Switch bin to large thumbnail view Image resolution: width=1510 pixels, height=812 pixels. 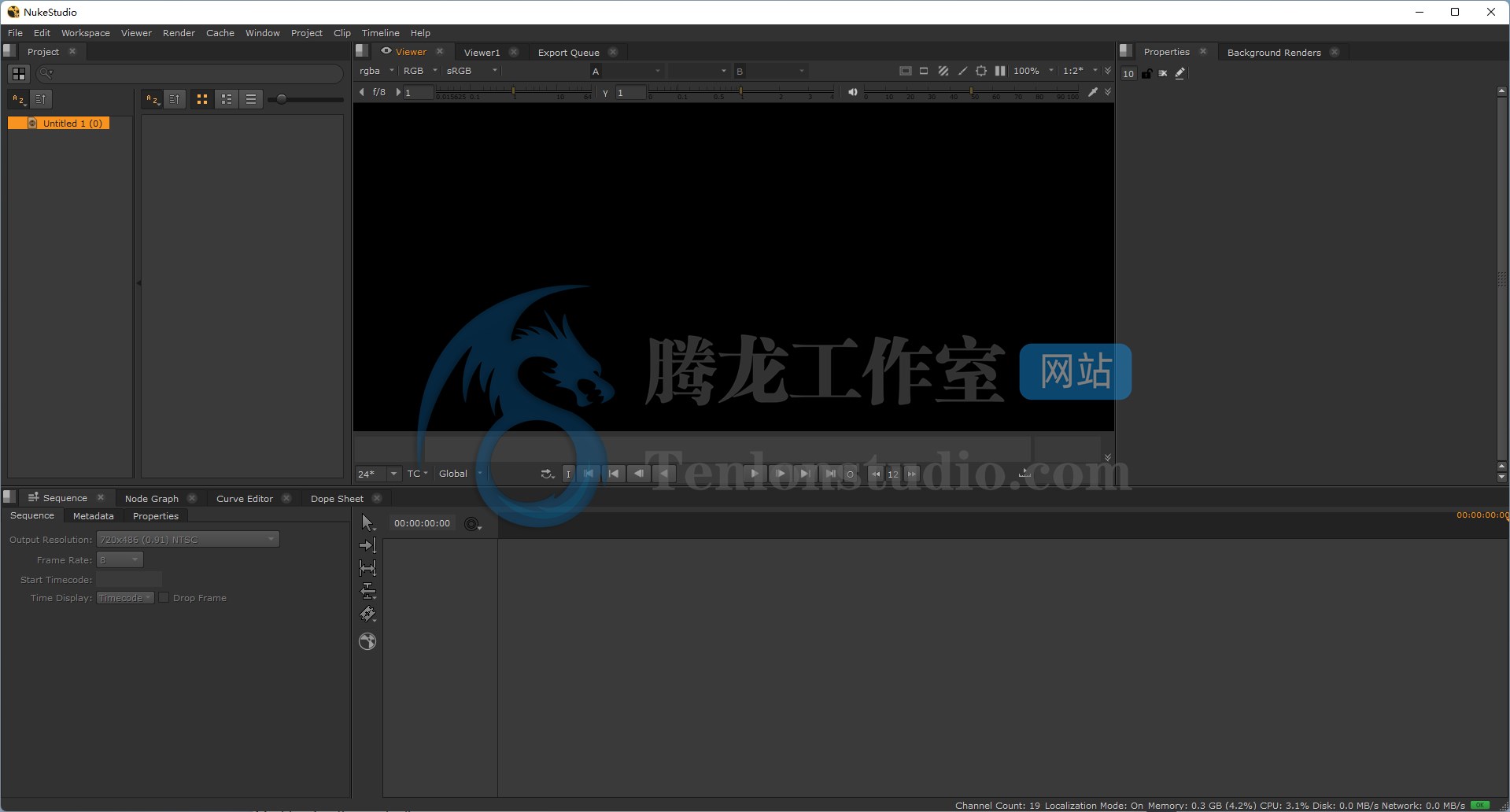pos(202,99)
